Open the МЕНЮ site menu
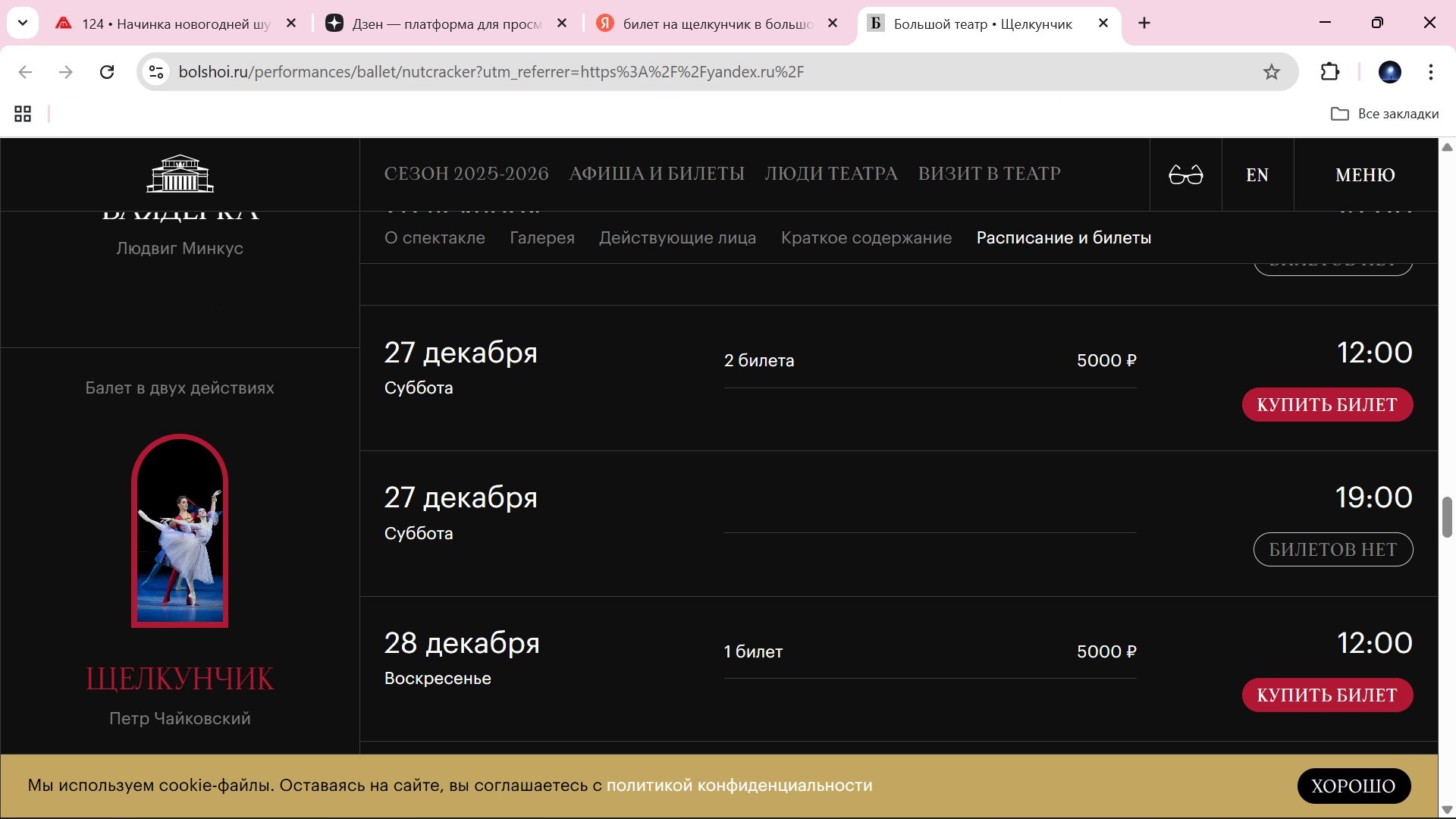 click(1365, 175)
